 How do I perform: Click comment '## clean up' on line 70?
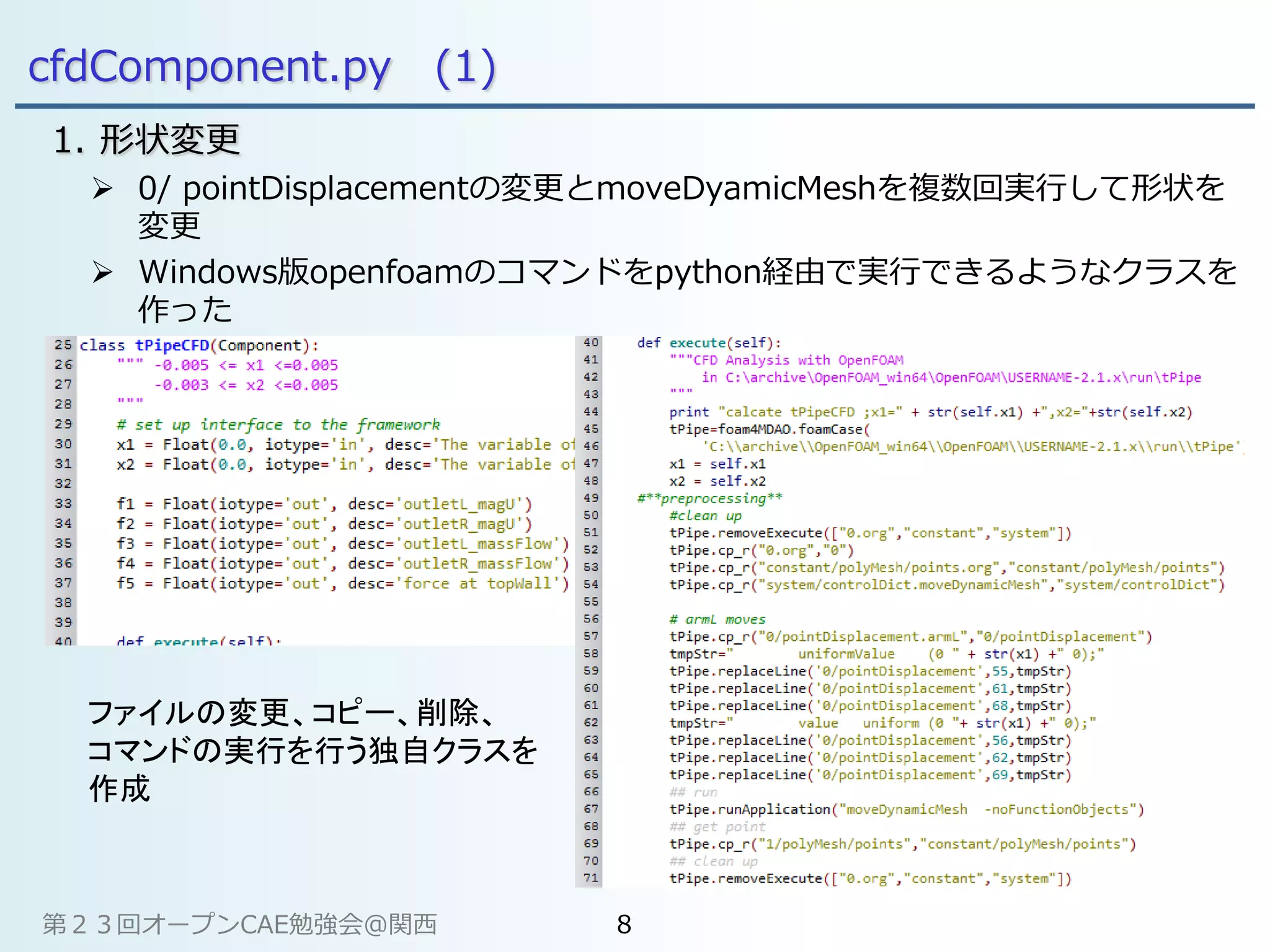coord(714,862)
